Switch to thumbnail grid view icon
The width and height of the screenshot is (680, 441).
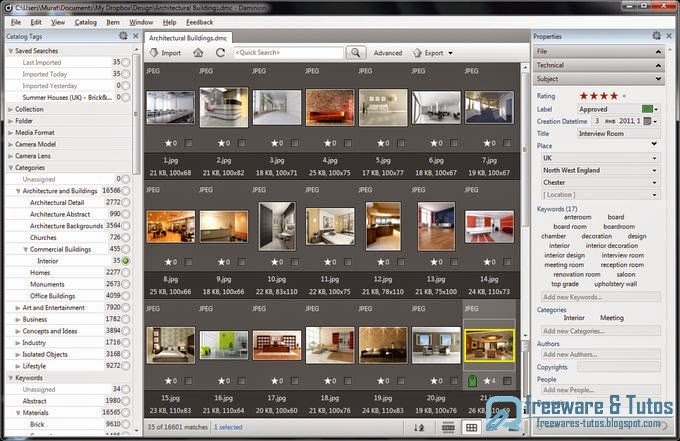tap(472, 428)
